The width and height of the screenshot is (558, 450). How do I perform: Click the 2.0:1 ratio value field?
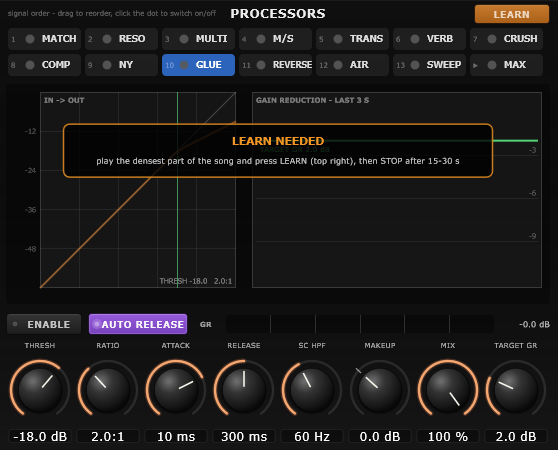tap(108, 436)
